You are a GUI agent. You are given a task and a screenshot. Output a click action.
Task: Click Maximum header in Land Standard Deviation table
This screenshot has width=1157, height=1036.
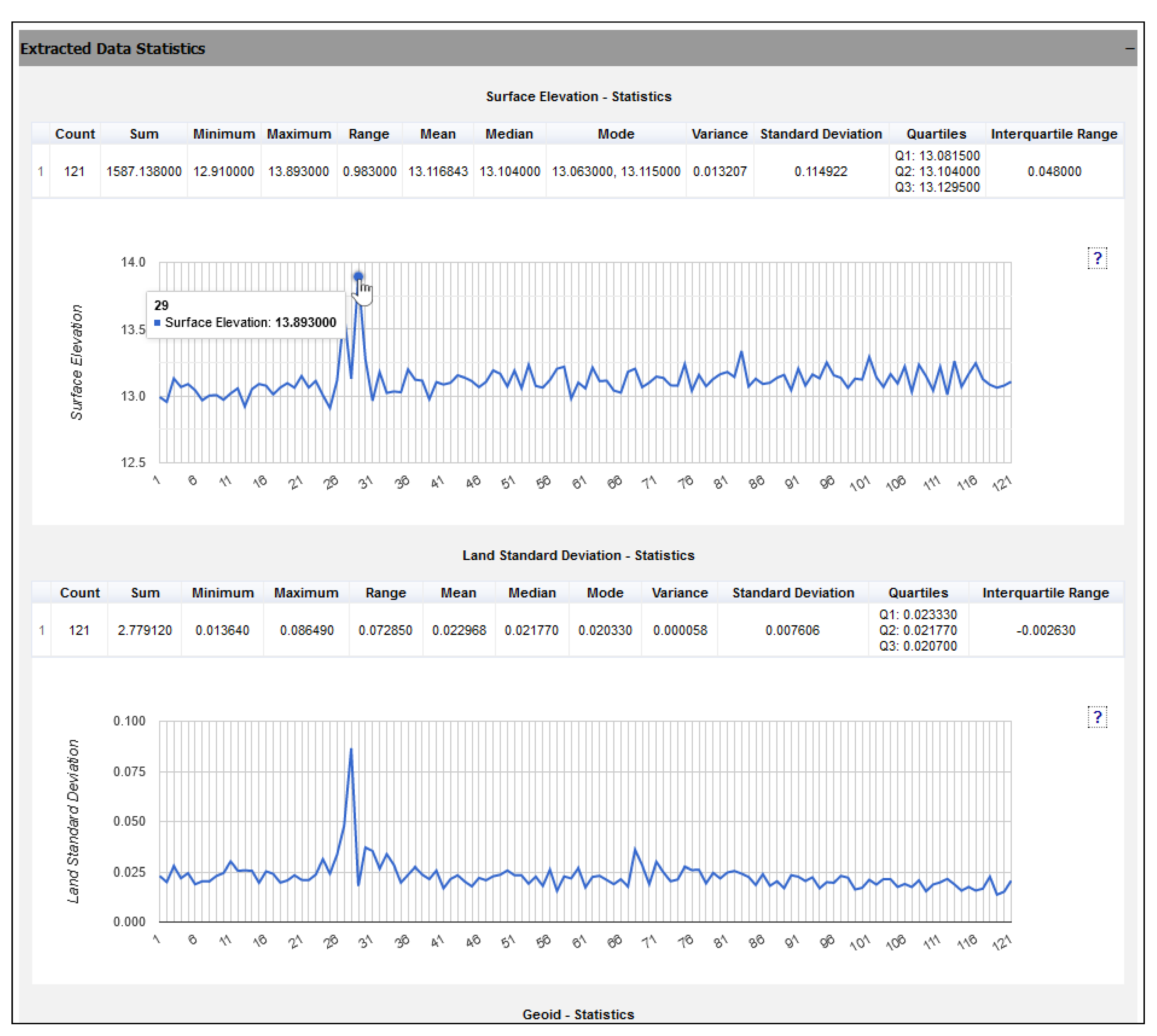pyautogui.click(x=306, y=593)
